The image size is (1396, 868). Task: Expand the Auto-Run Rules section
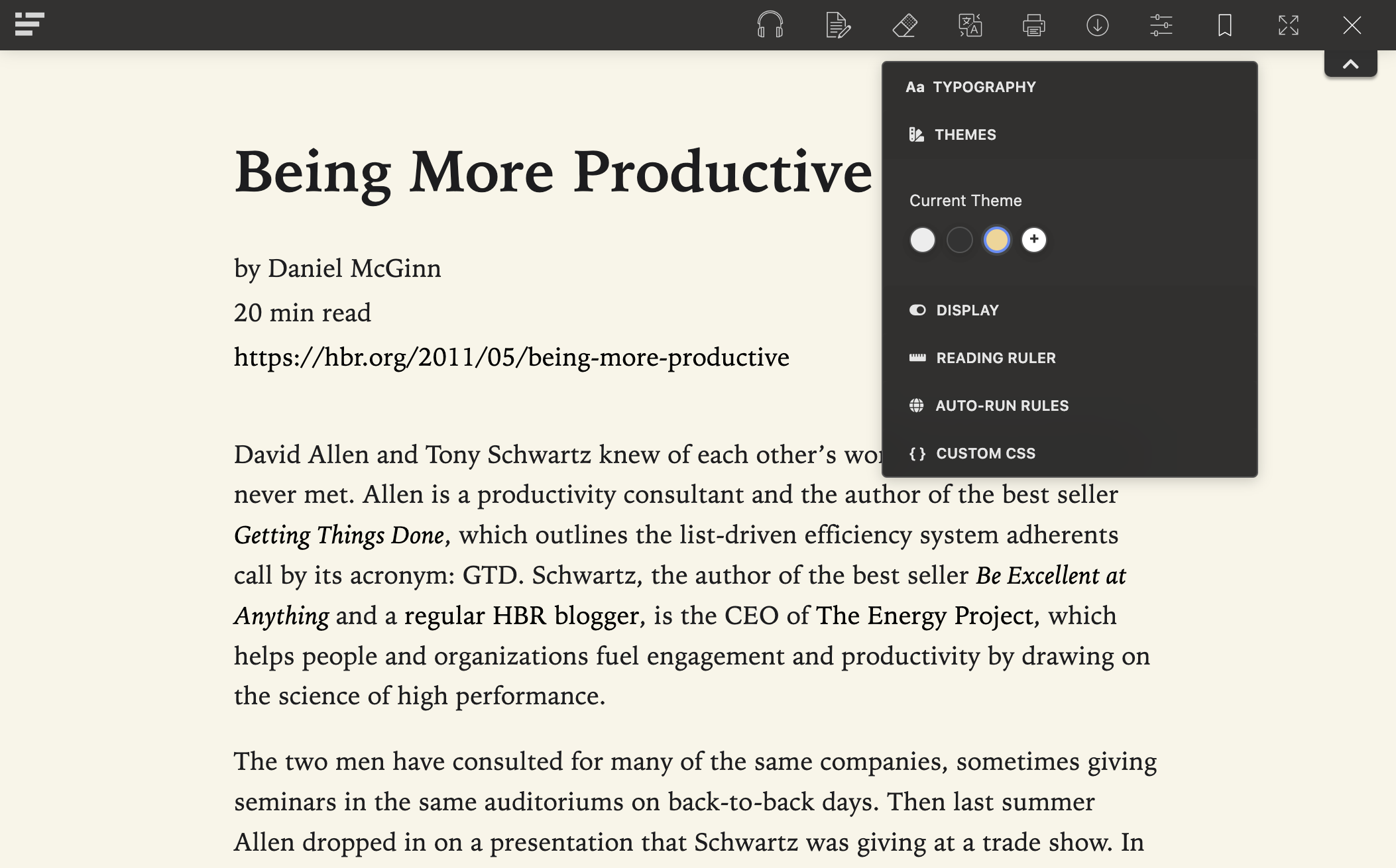1070,406
